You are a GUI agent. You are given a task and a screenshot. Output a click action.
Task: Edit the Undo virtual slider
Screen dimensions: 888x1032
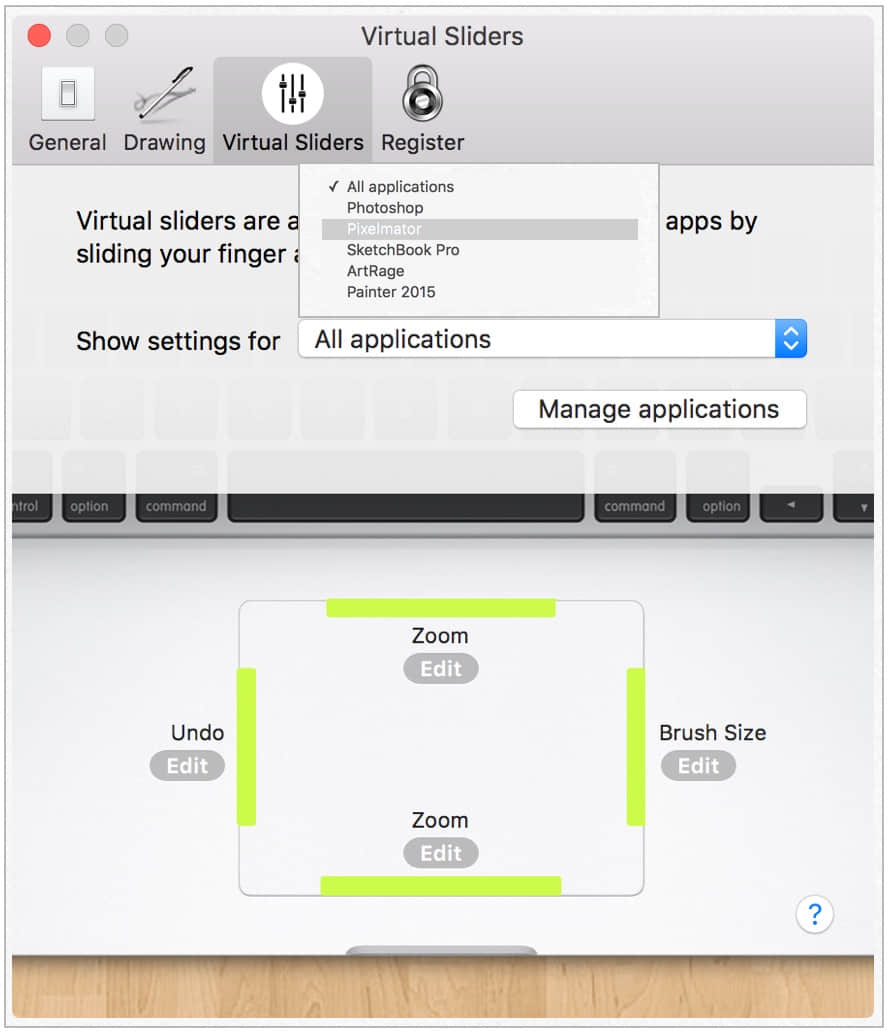coord(186,765)
